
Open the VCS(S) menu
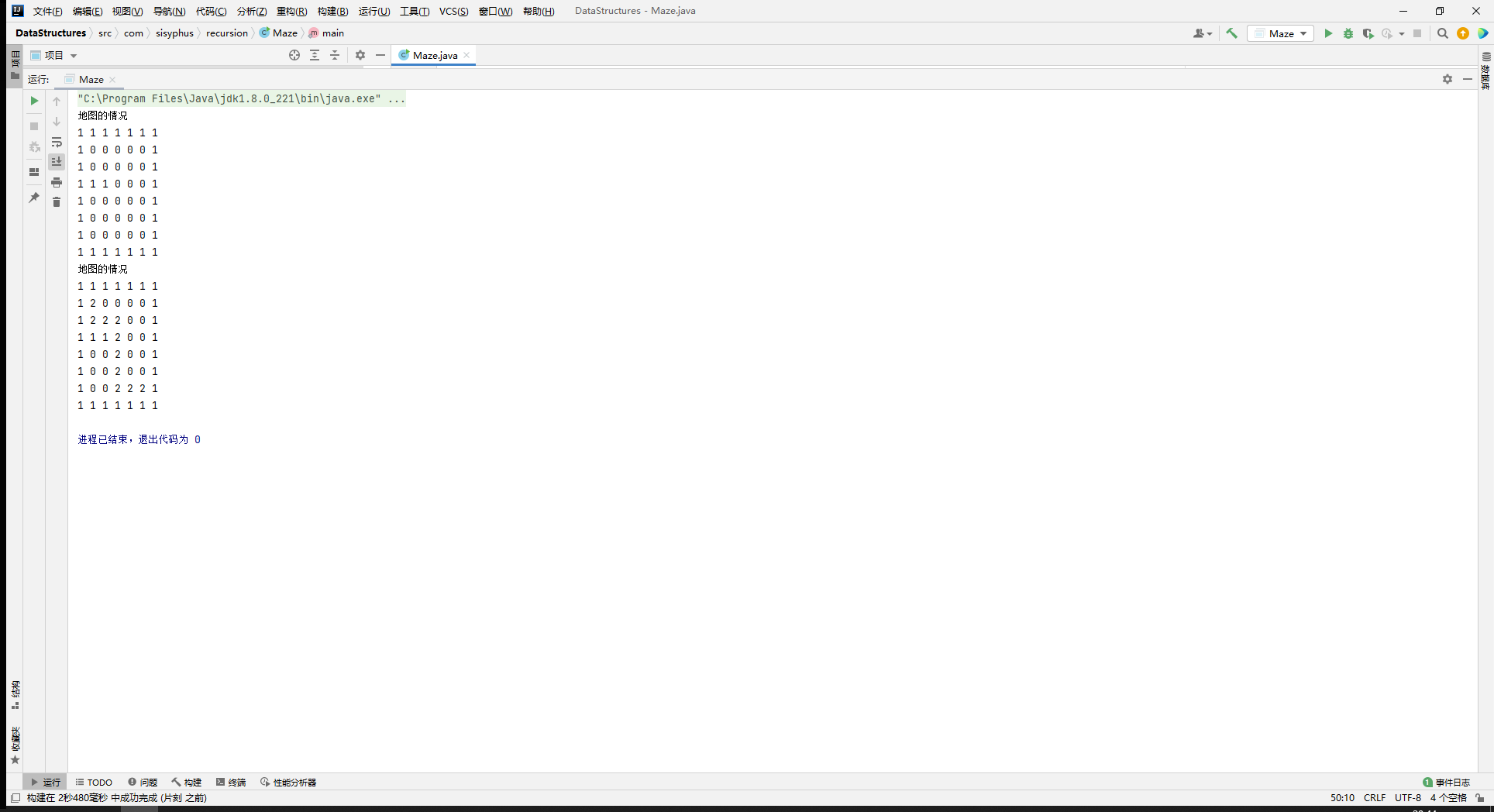point(453,11)
